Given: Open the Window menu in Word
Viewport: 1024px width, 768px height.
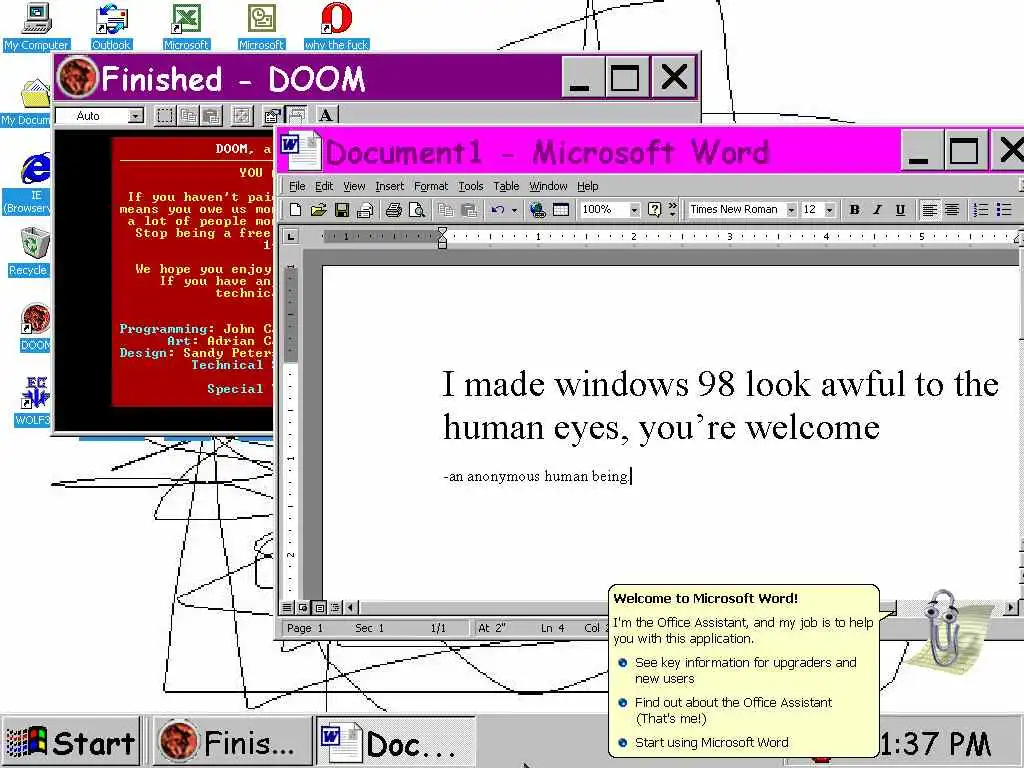Looking at the screenshot, I should (548, 186).
